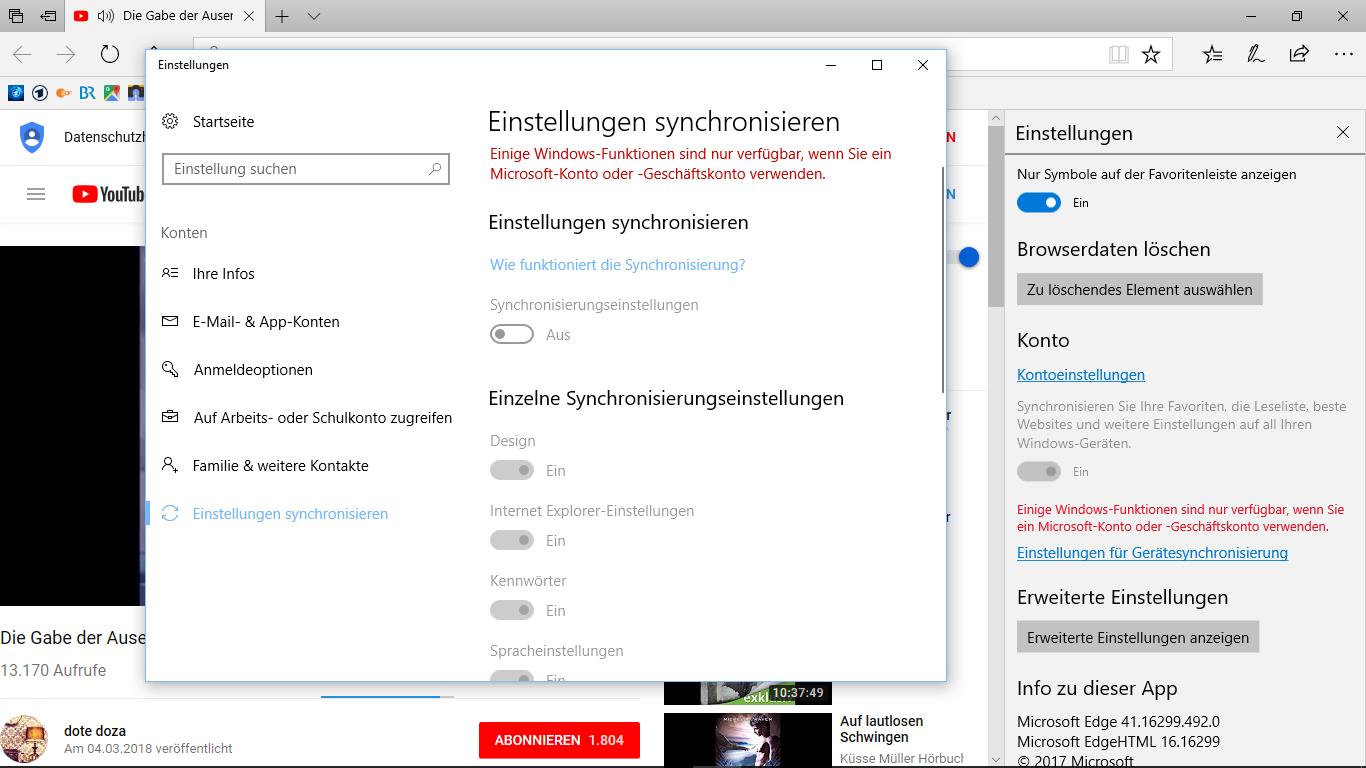Click the speaker icon on YouTube tab
The height and width of the screenshot is (768, 1366).
tap(106, 17)
